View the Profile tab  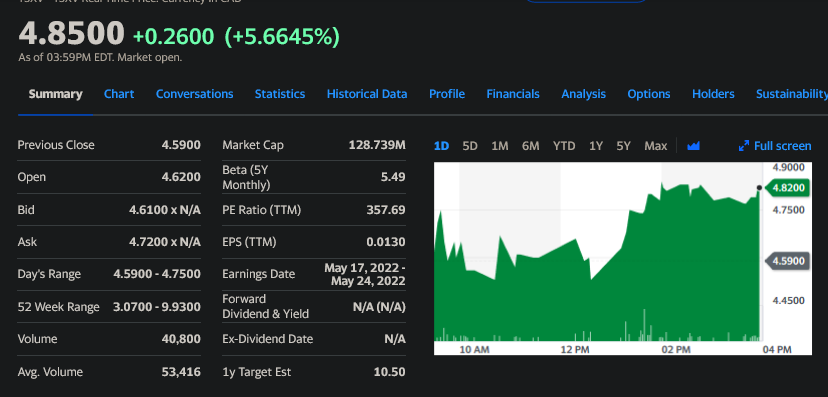[x=447, y=94]
